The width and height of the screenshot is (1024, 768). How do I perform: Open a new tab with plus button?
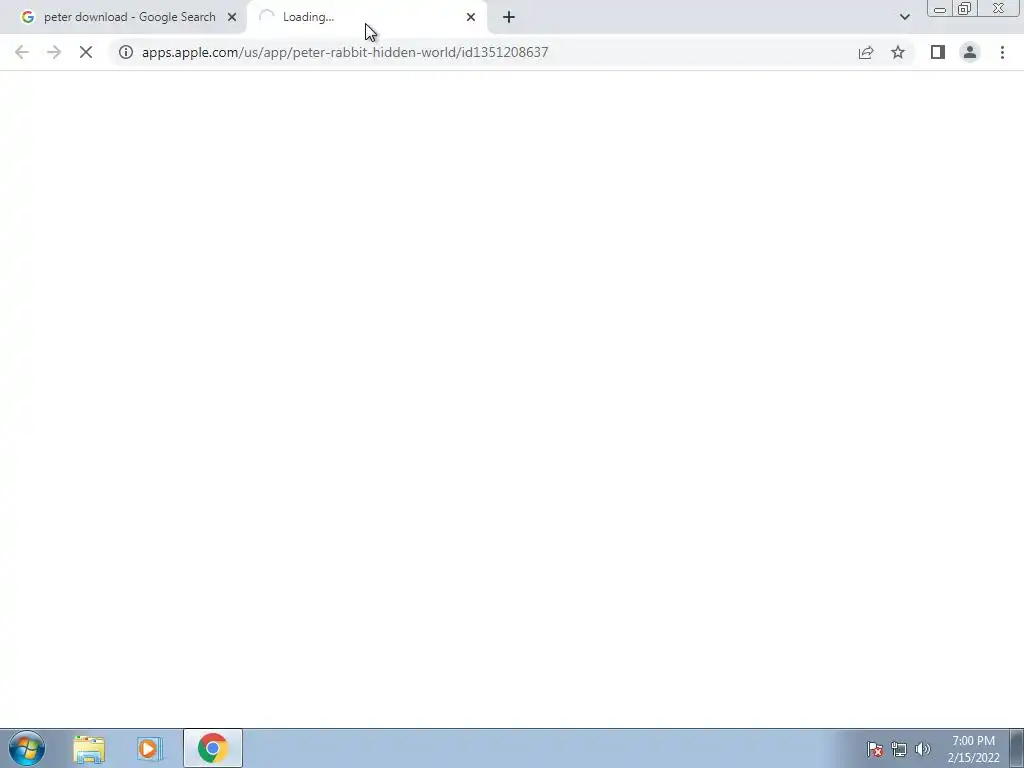pyautogui.click(x=509, y=17)
